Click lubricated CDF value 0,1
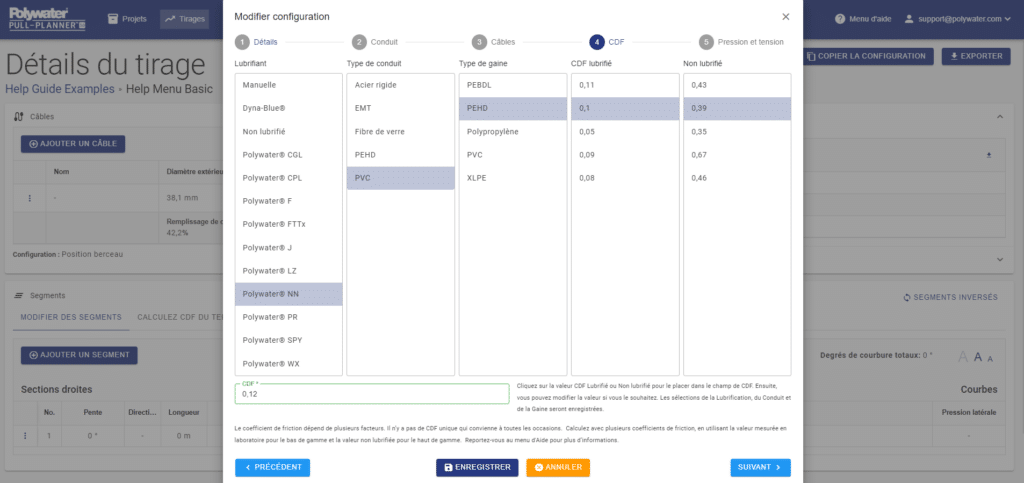Screen dimensions: 1024x483 click(x=625, y=108)
